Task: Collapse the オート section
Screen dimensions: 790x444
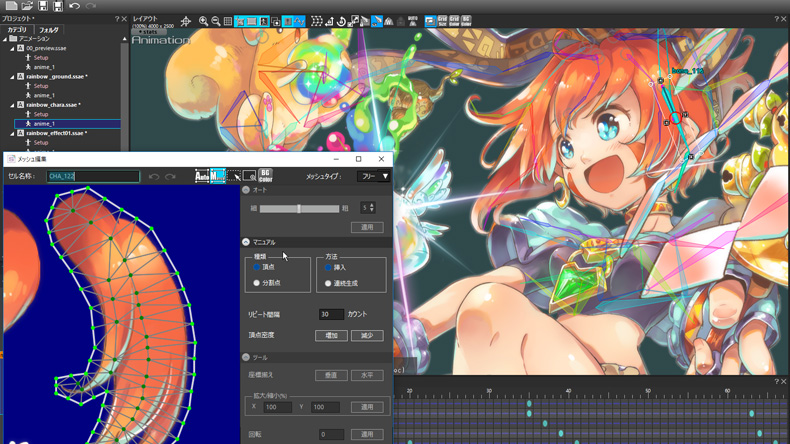Action: (x=246, y=190)
